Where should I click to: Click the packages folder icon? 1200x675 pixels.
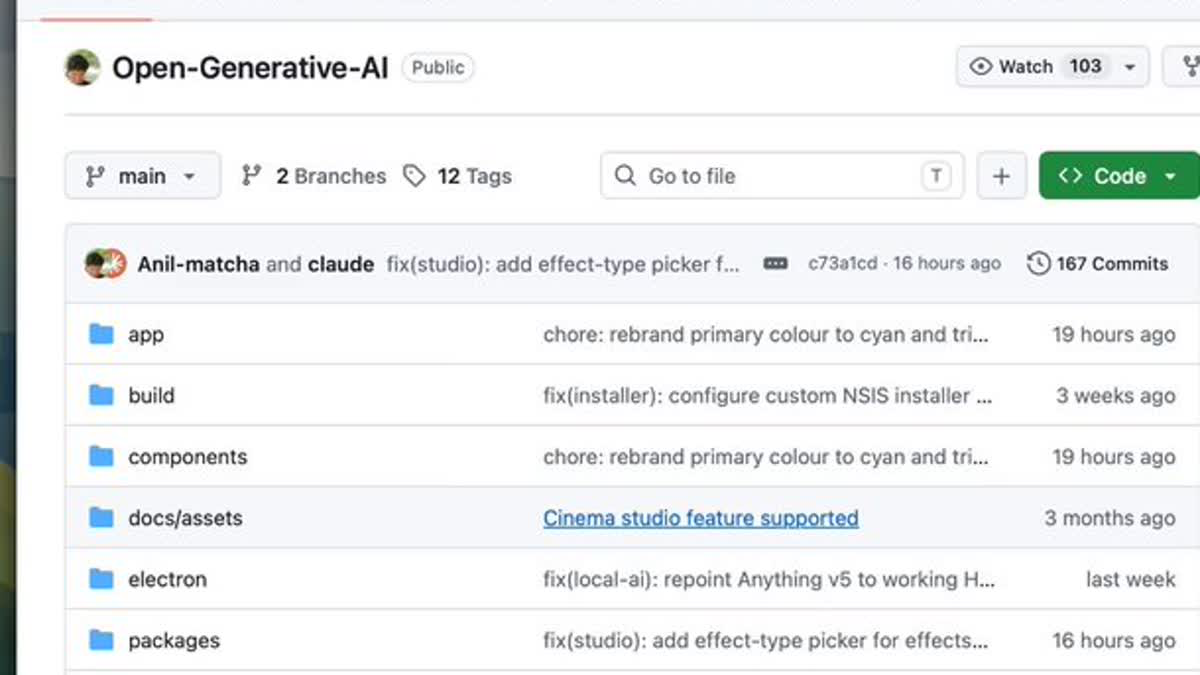point(101,639)
